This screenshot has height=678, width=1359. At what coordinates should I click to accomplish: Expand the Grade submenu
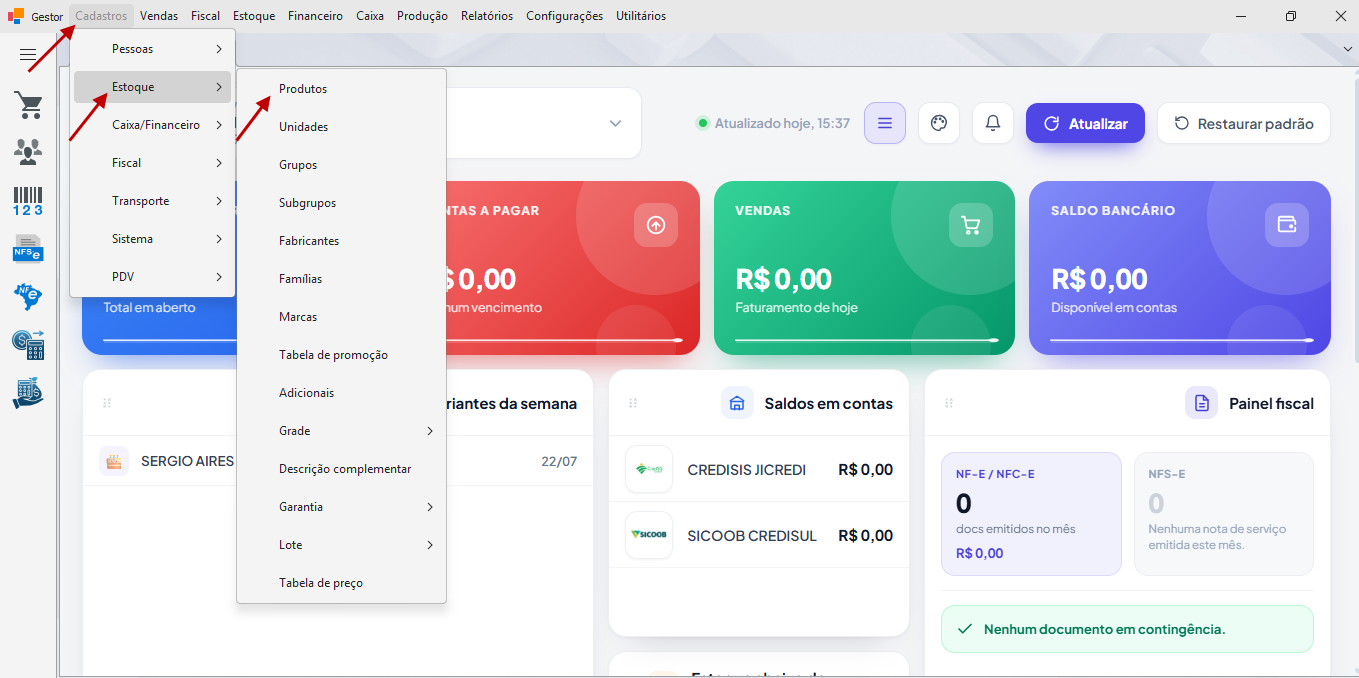(x=341, y=431)
